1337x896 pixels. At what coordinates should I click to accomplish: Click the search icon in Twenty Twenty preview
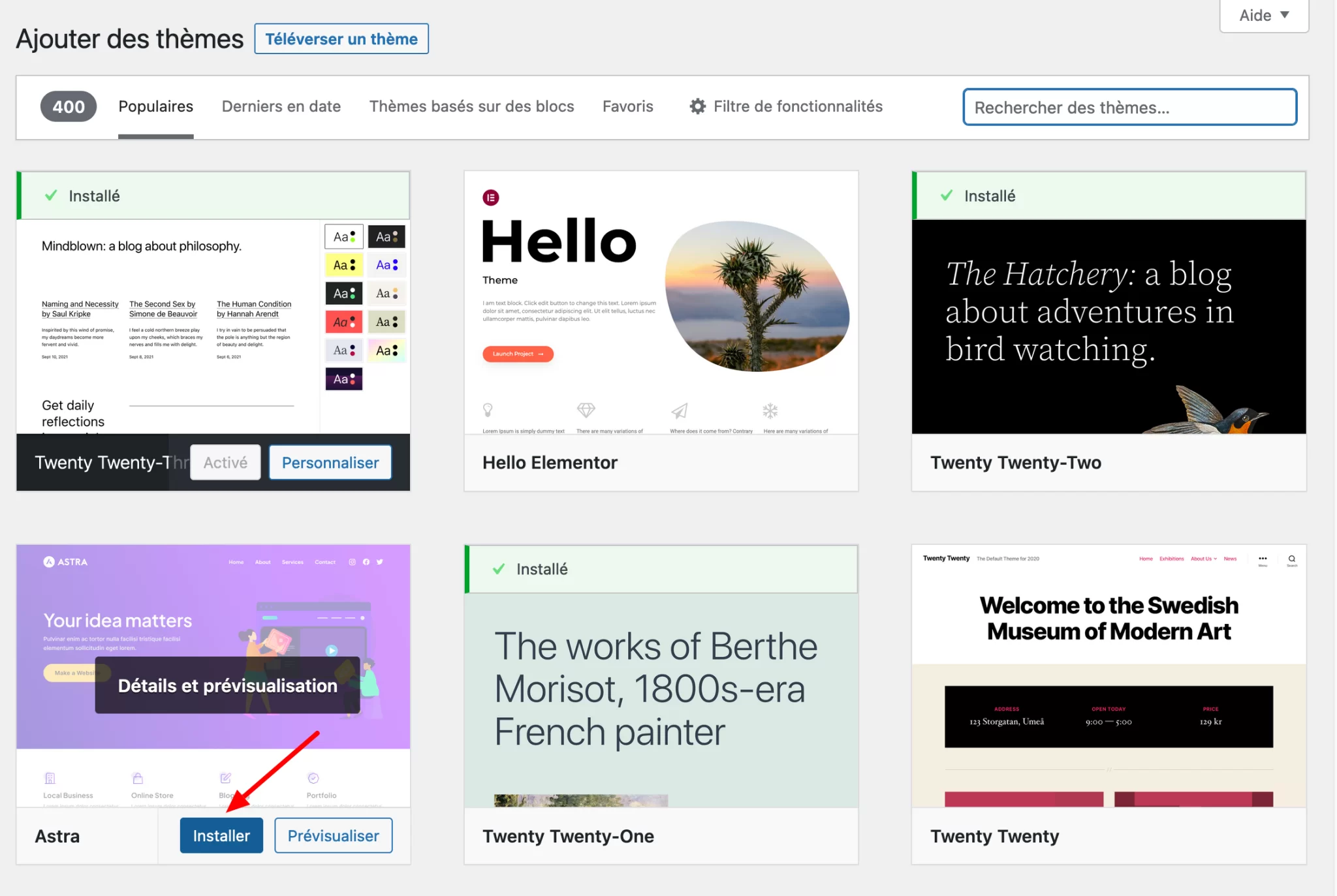[x=1291, y=559]
